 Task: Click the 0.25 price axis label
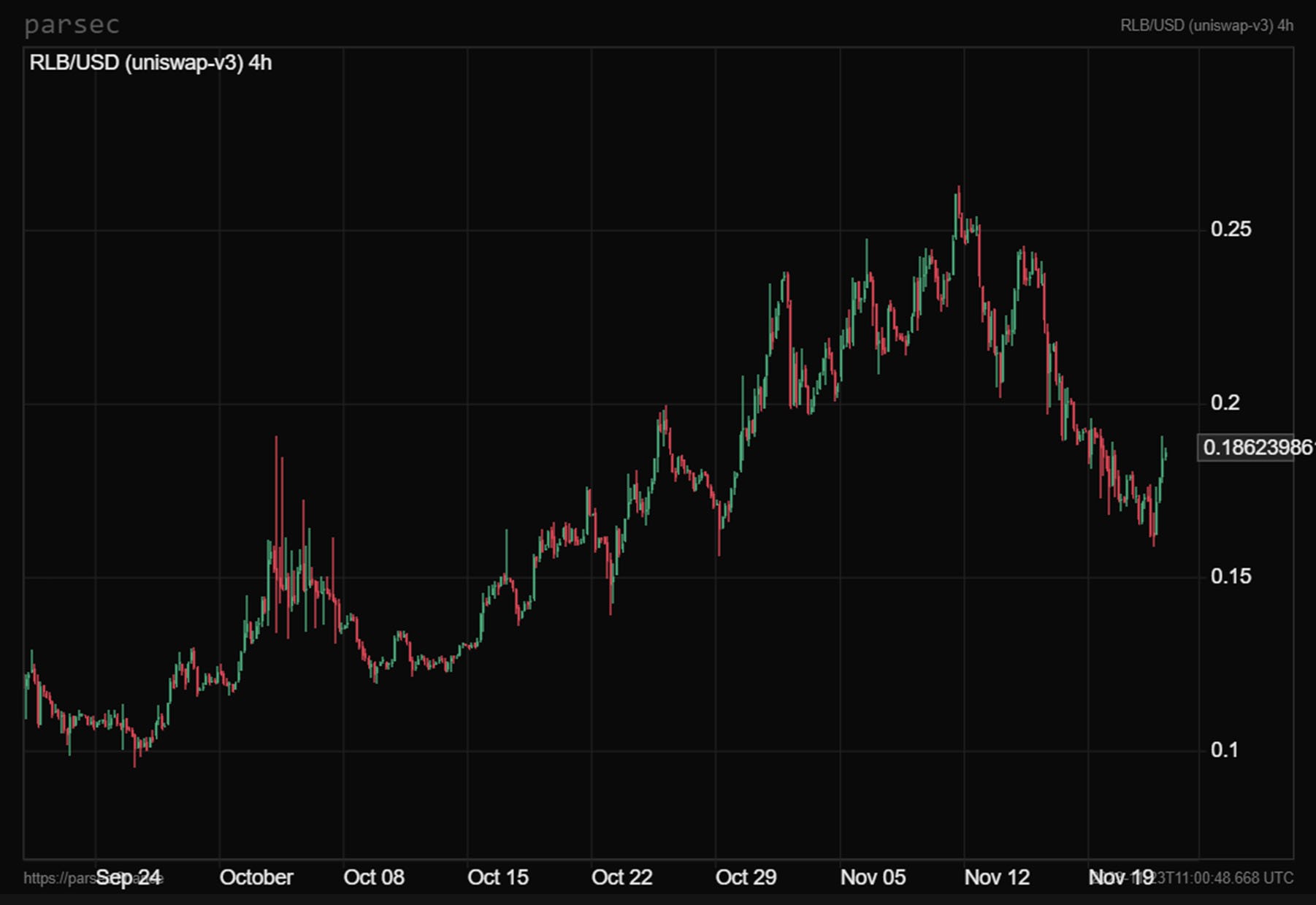point(1231,229)
